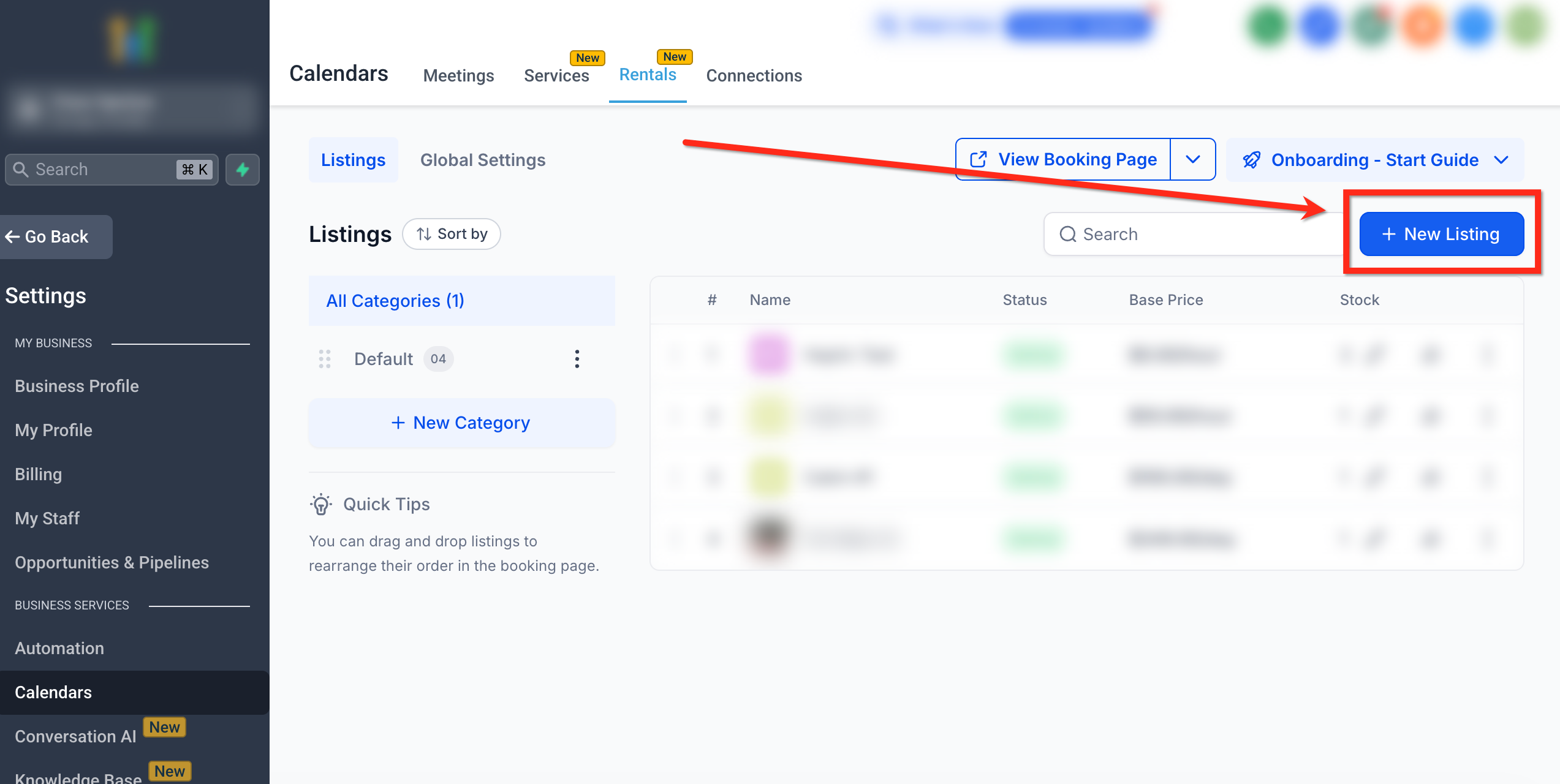
Task: Open the Global Settings tab
Action: 482,160
